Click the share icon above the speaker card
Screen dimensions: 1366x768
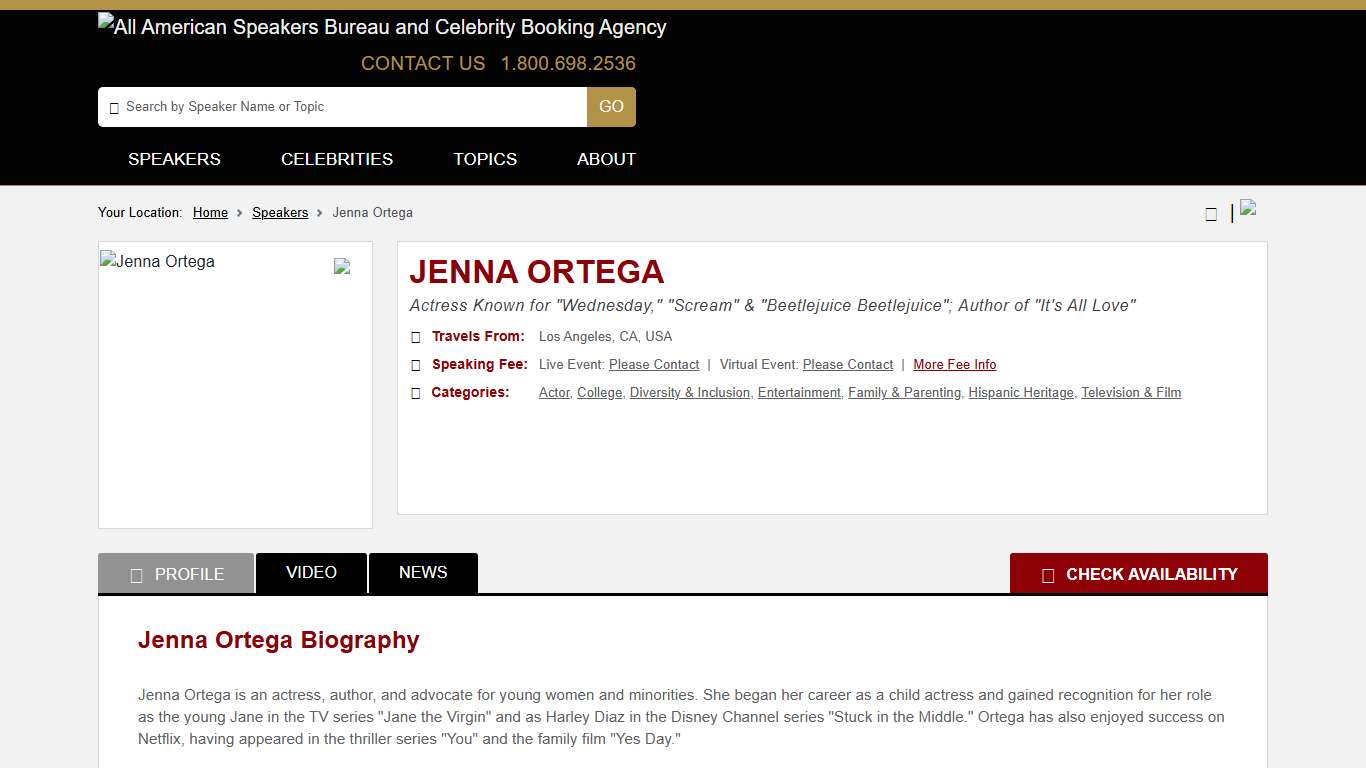click(x=1211, y=213)
